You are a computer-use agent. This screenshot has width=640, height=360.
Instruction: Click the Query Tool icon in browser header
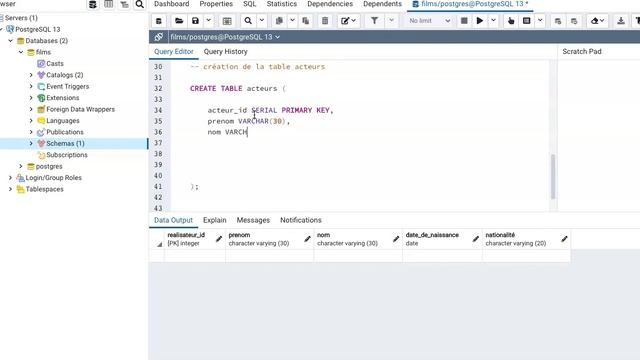pyautogui.click(x=93, y=4)
